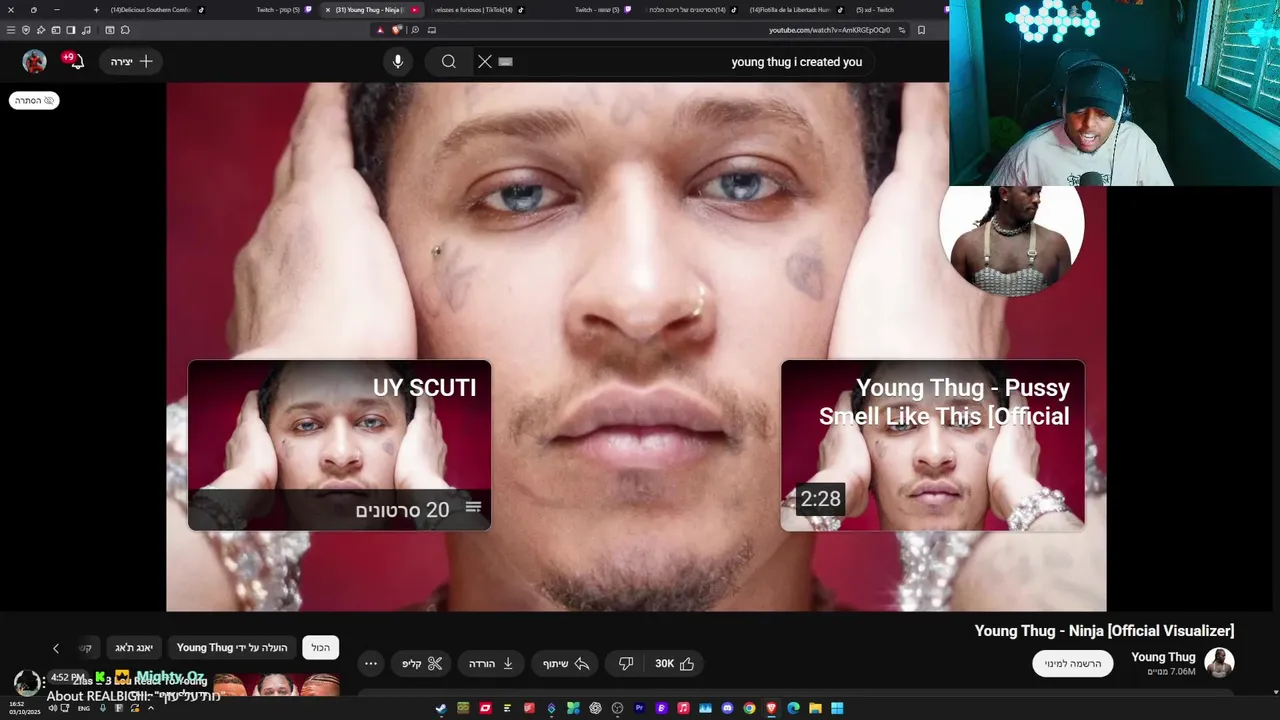Viewport: 1280px width, 720px height.
Task: Expand more chips with the chevron arrow
Action: [x=56, y=648]
